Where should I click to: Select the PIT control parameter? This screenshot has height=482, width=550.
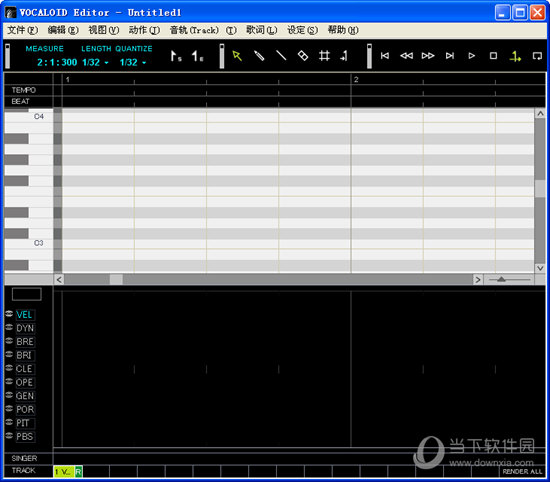[x=25, y=423]
